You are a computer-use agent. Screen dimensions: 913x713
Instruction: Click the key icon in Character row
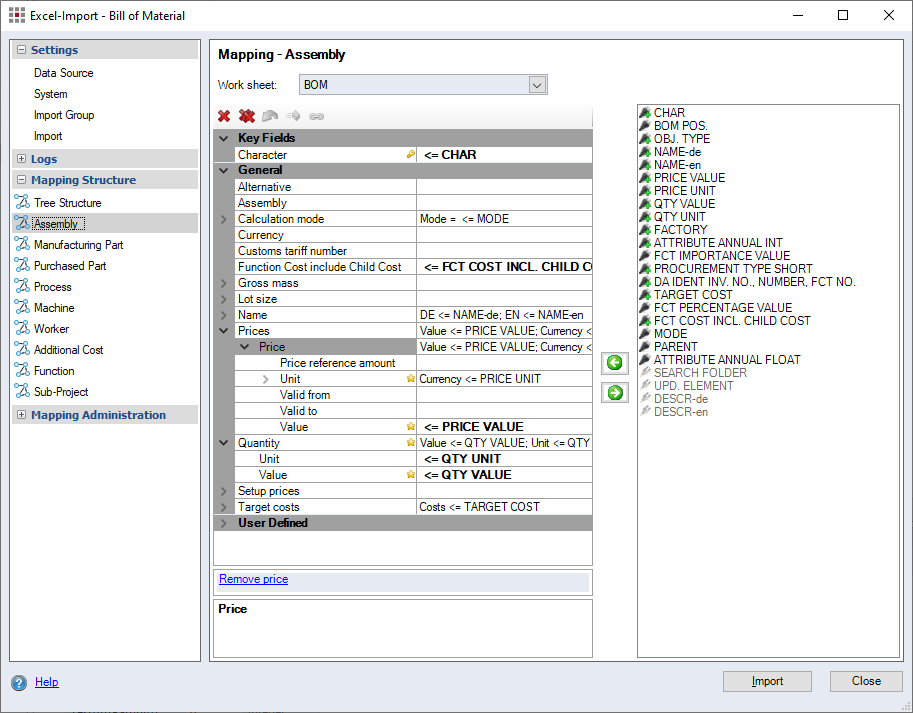[x=410, y=155]
